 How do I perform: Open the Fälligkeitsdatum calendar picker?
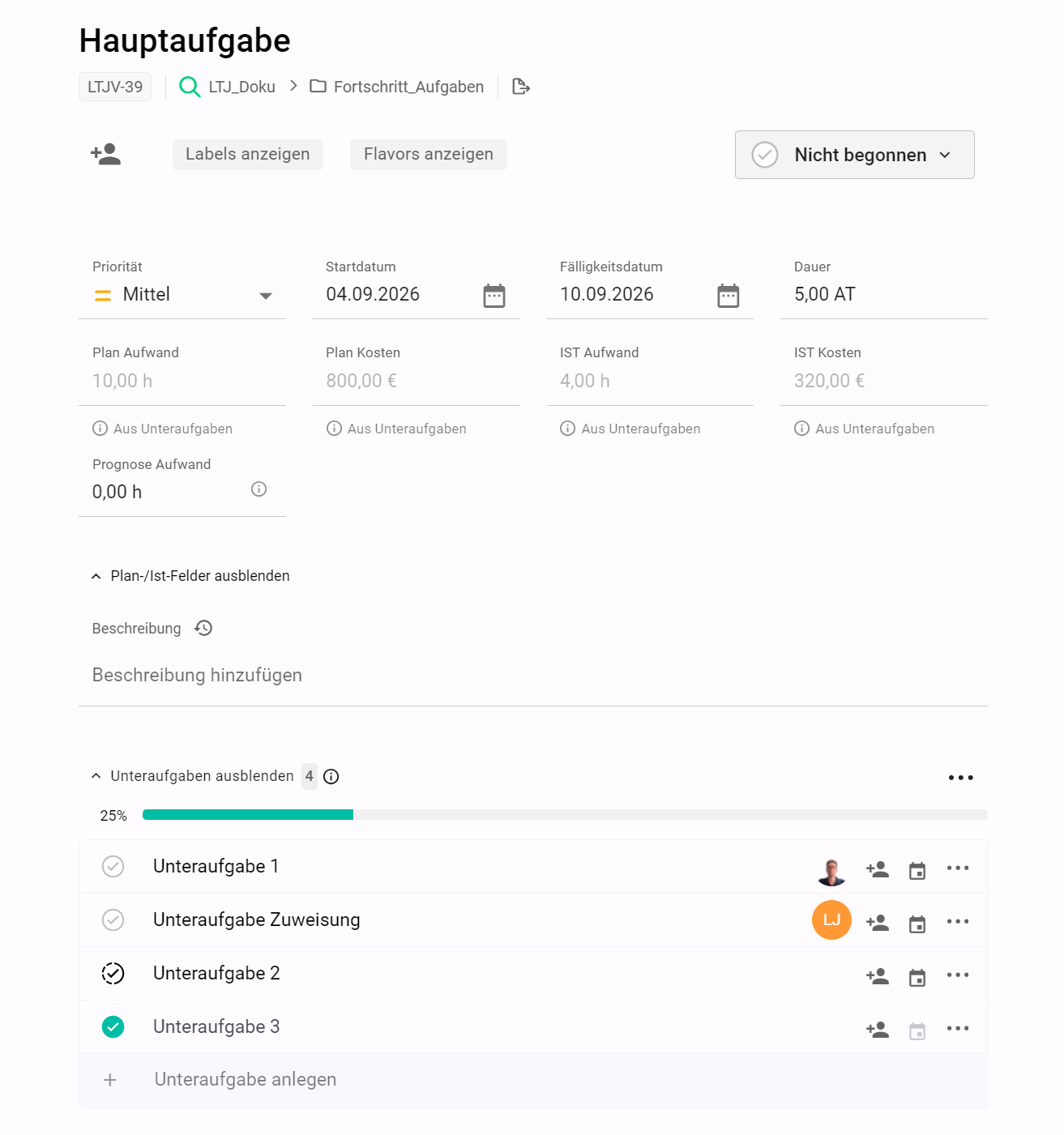pos(729,295)
